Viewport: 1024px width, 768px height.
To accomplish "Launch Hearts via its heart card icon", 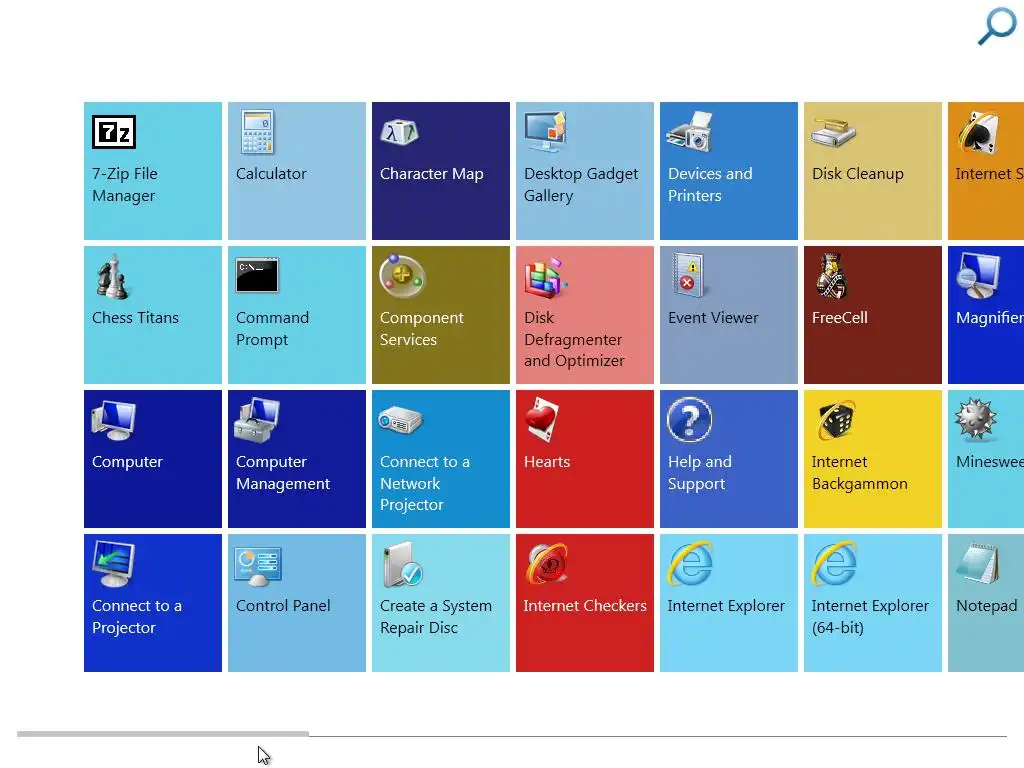I will pyautogui.click(x=542, y=420).
